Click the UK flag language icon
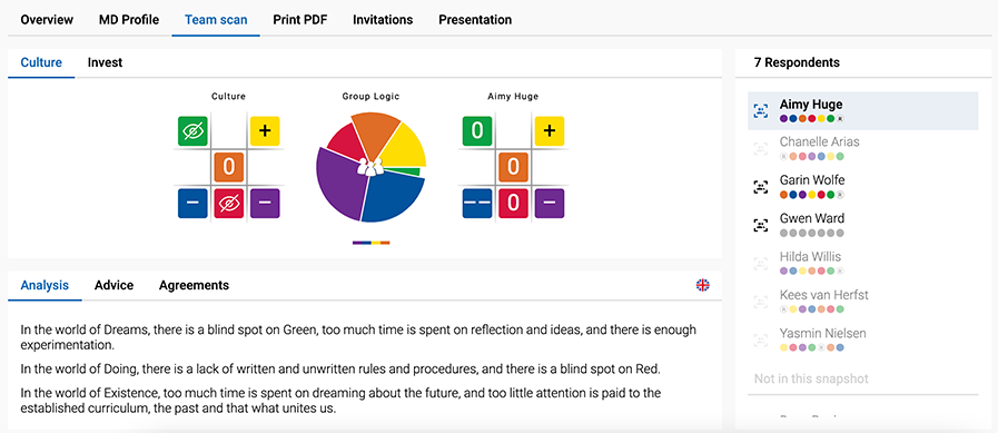The image size is (998, 433). (x=703, y=285)
